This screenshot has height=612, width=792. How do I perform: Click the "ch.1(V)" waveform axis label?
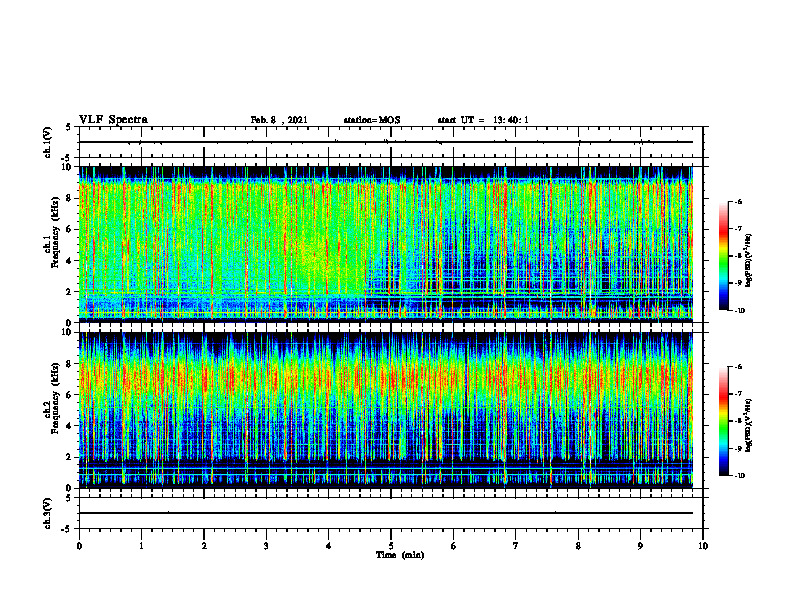47,142
